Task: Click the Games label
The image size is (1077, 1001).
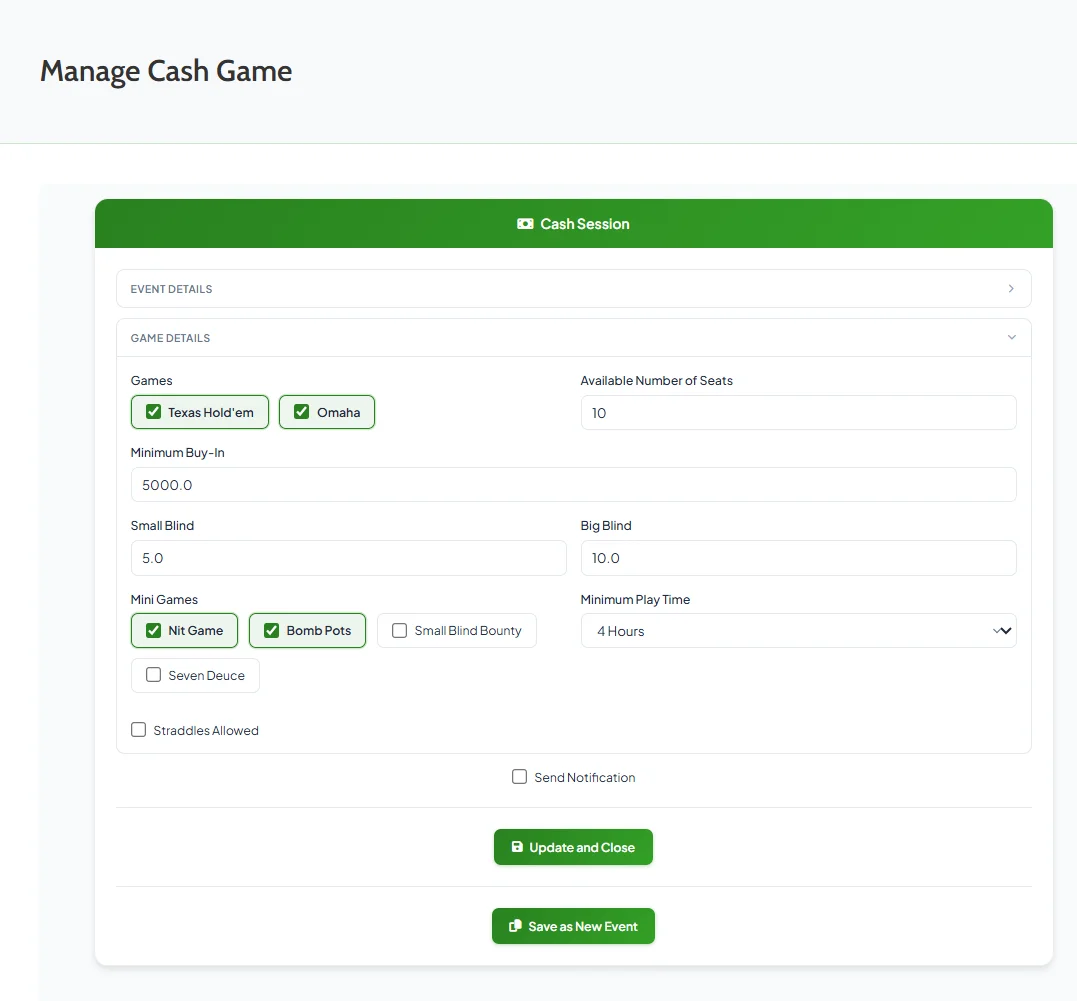Action: tap(151, 381)
